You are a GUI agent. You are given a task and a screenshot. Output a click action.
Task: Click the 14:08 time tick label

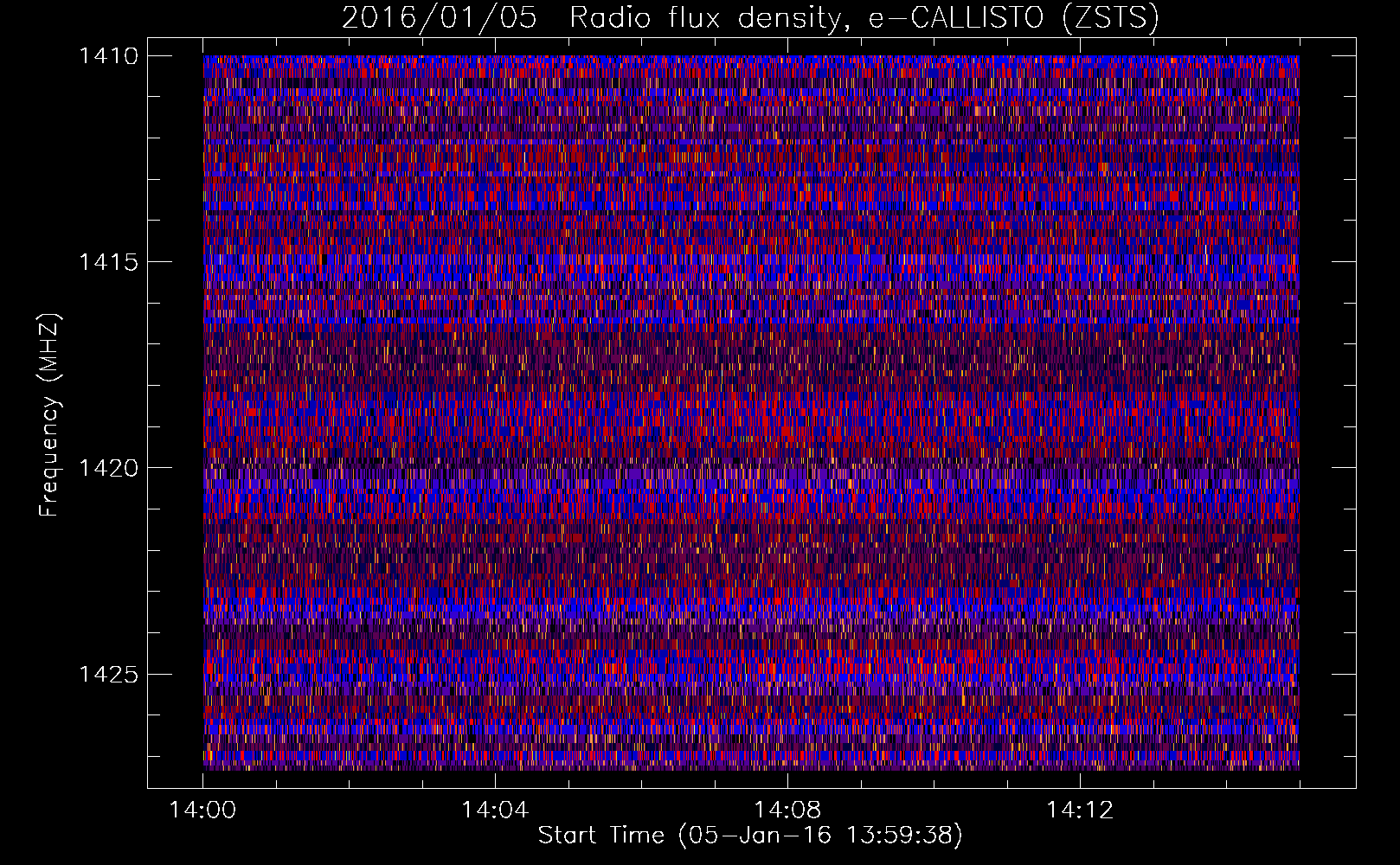click(x=787, y=810)
